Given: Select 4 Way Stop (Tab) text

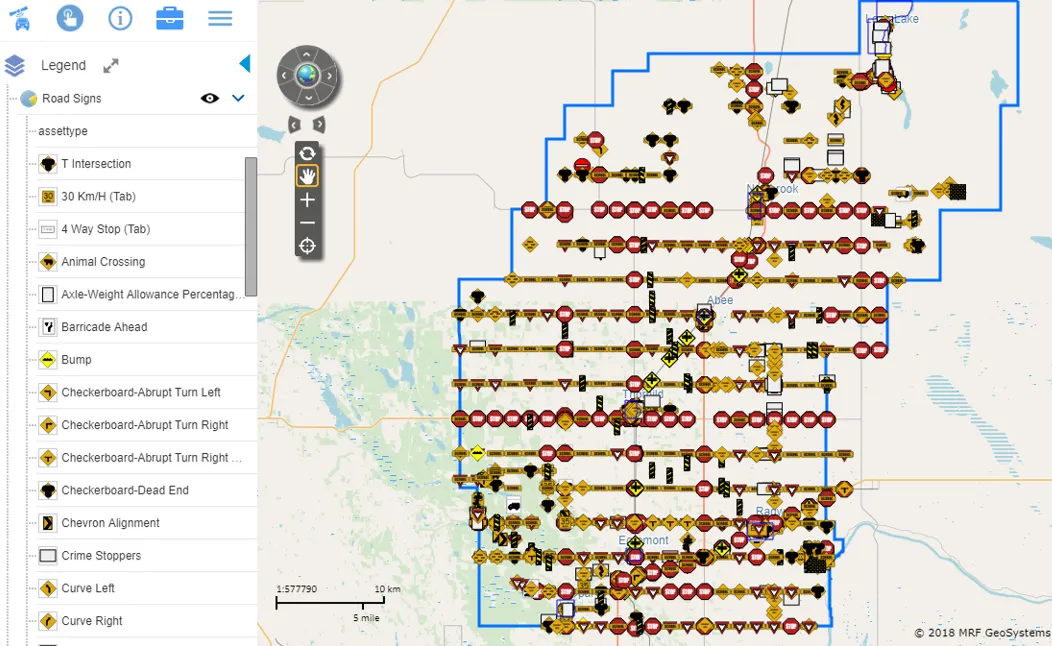Looking at the screenshot, I should tap(106, 229).
